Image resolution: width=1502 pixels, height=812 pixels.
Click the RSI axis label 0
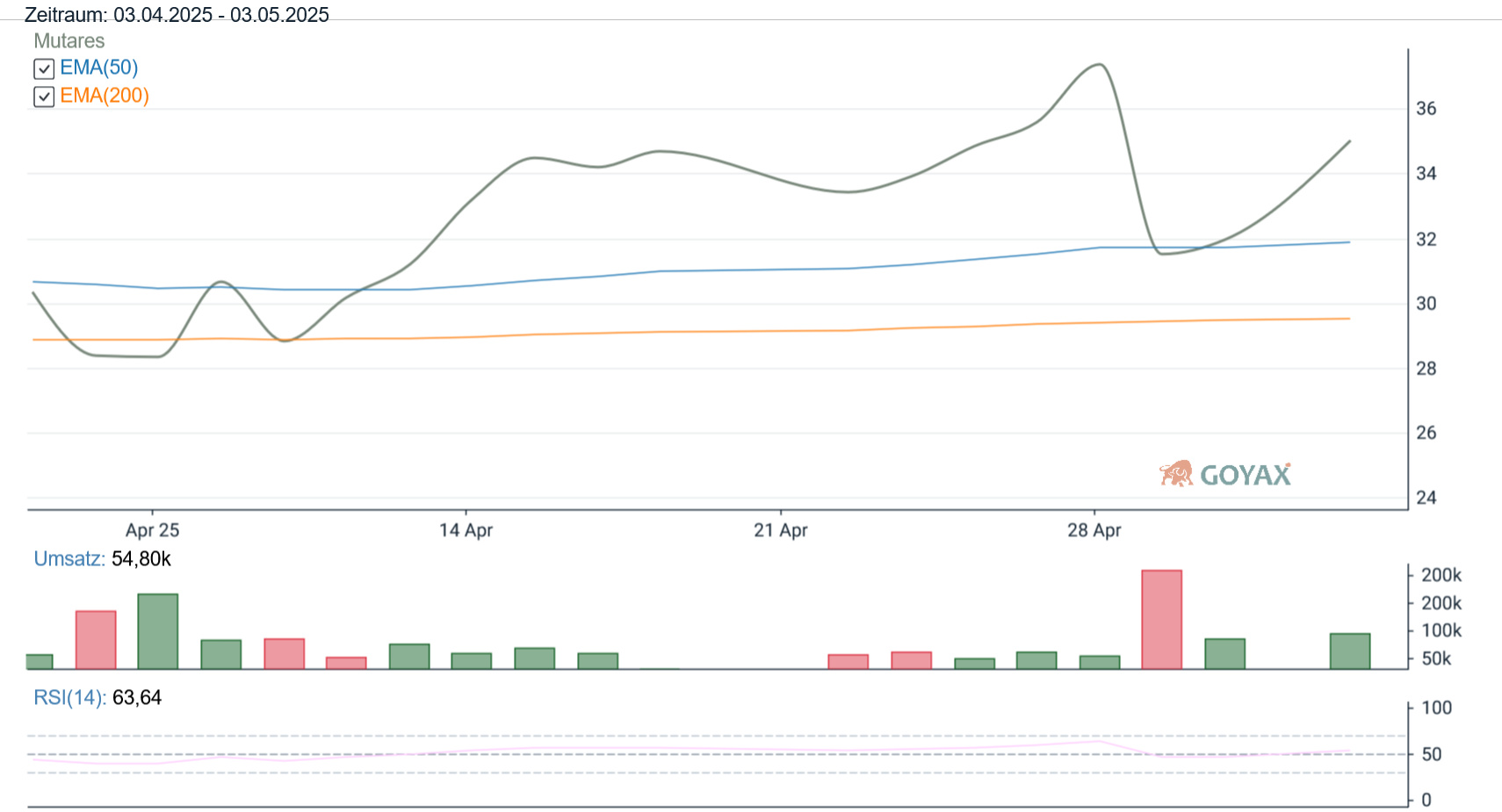click(1426, 801)
